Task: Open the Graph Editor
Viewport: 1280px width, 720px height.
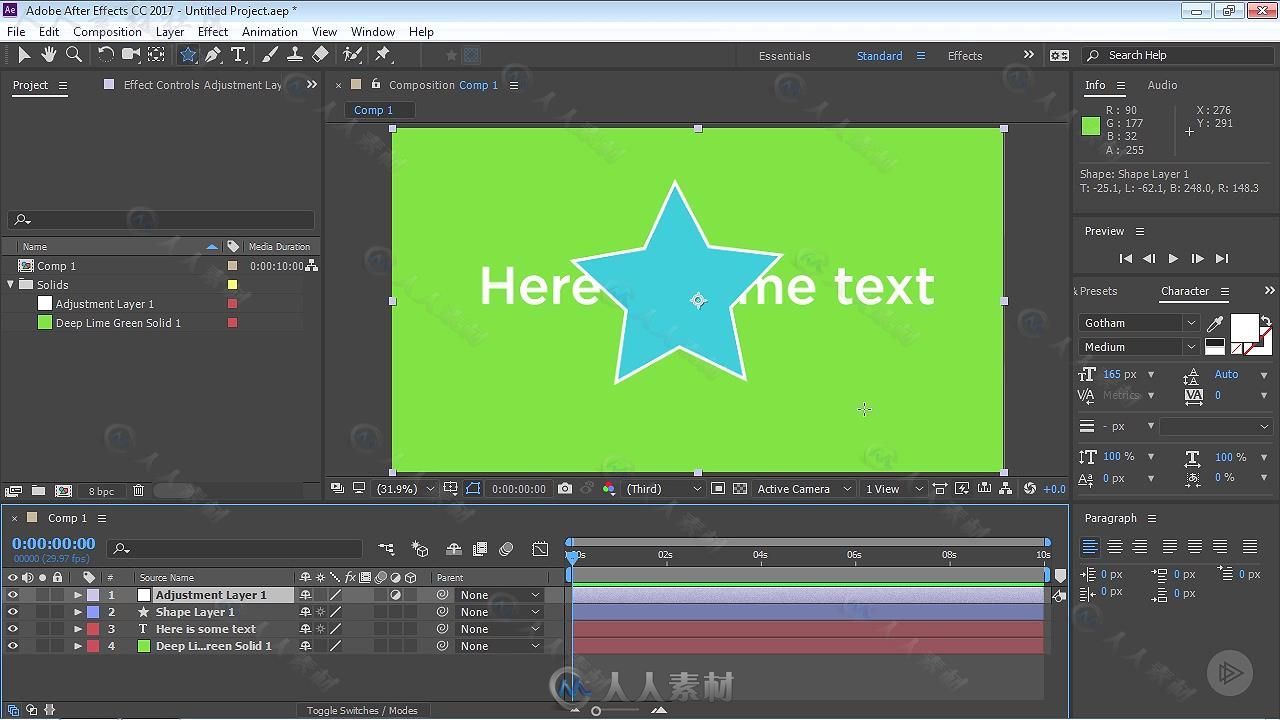Action: pyautogui.click(x=540, y=549)
